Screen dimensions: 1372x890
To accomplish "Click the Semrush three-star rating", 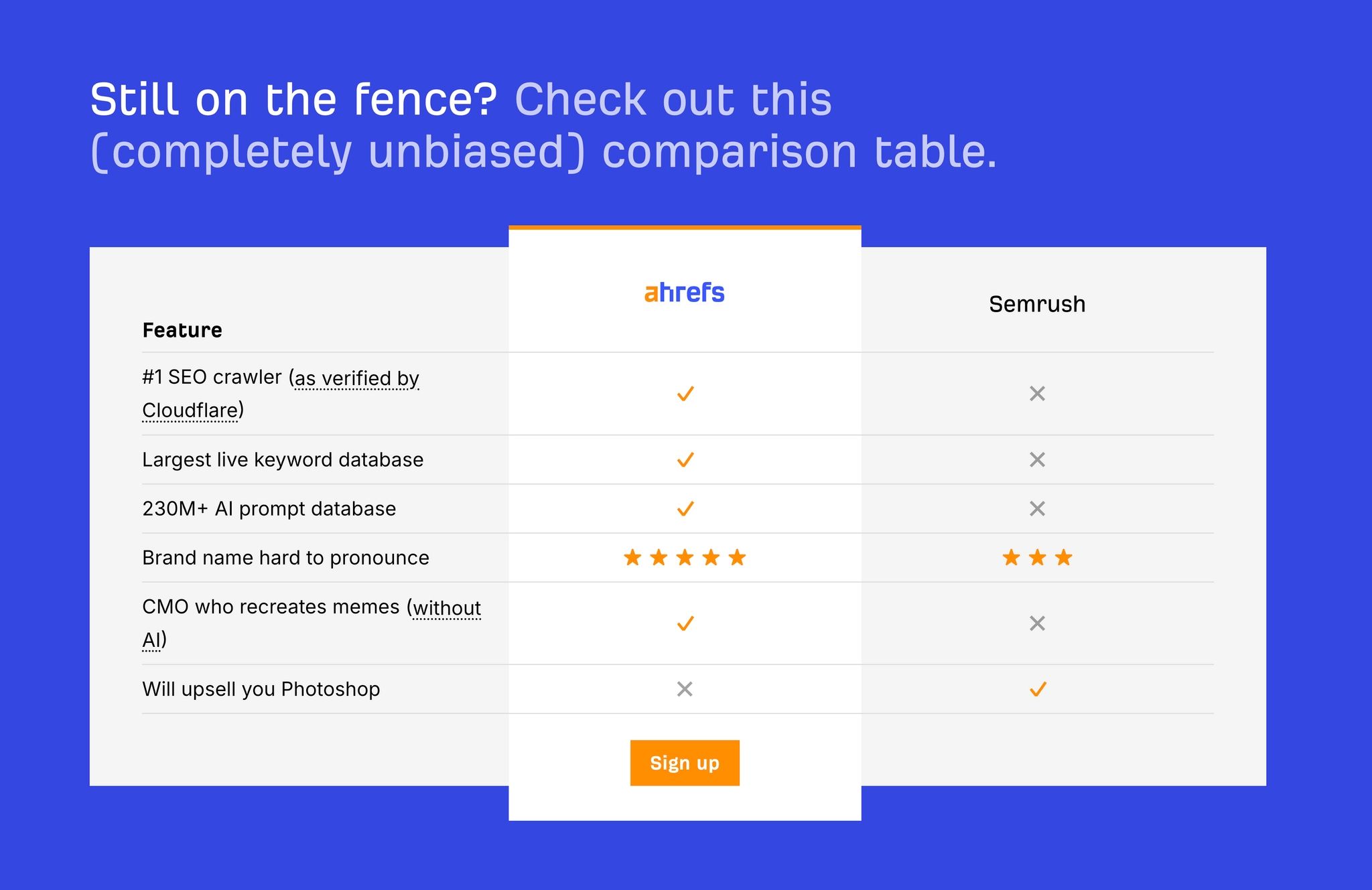I will [1037, 558].
